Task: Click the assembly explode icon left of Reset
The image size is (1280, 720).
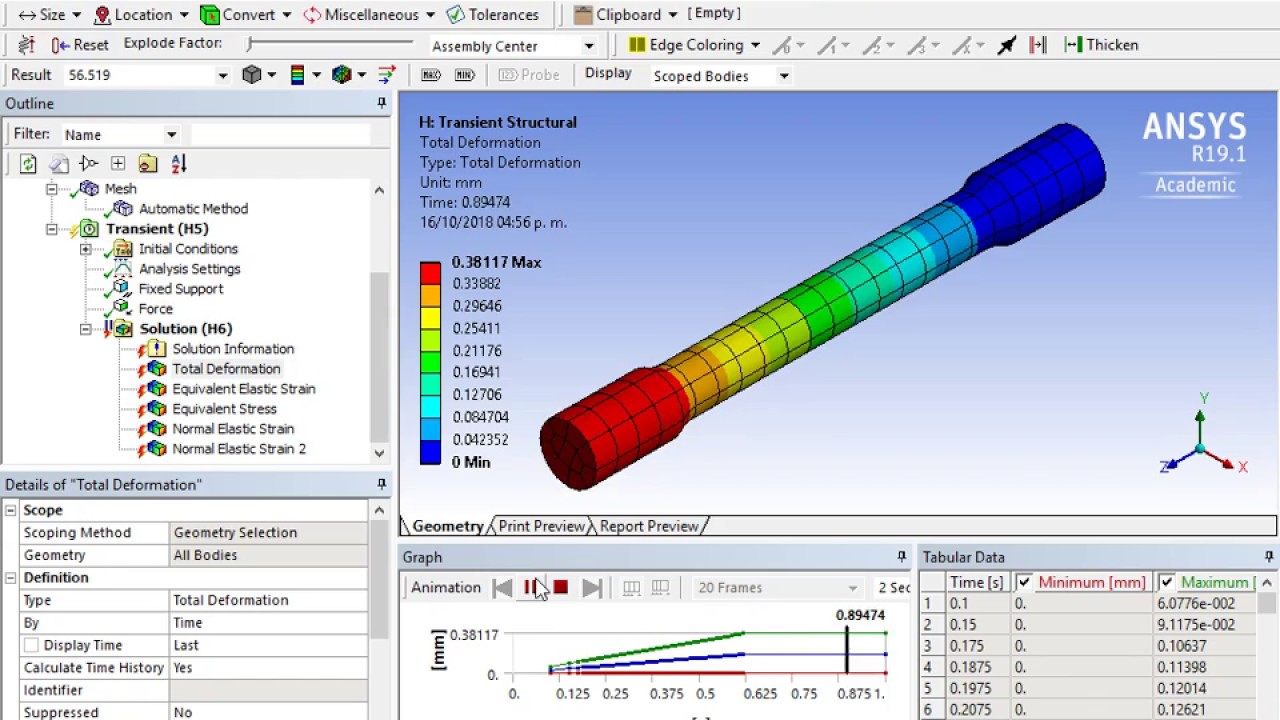Action: [x=26, y=45]
